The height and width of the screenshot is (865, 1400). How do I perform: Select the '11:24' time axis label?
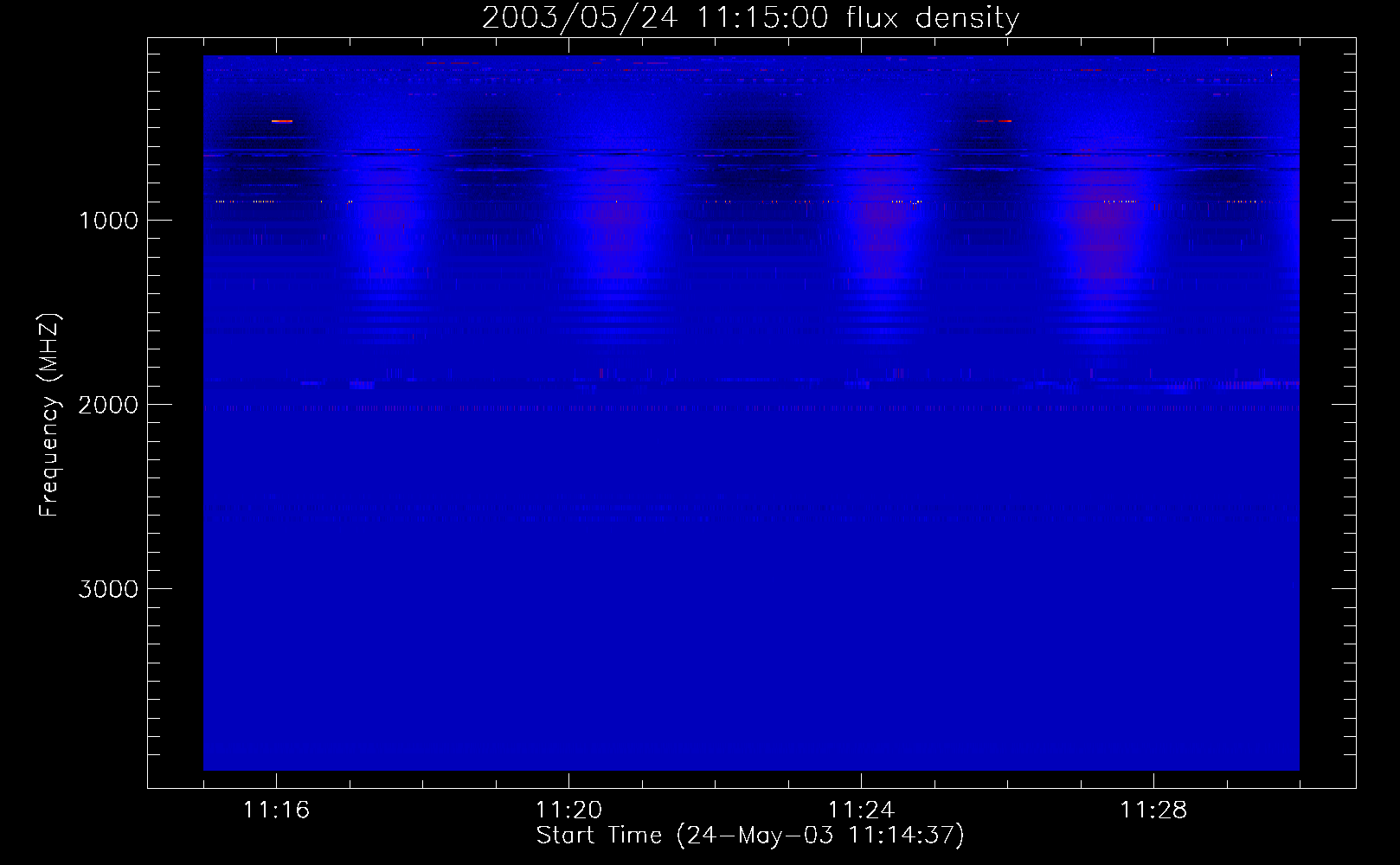point(861,810)
